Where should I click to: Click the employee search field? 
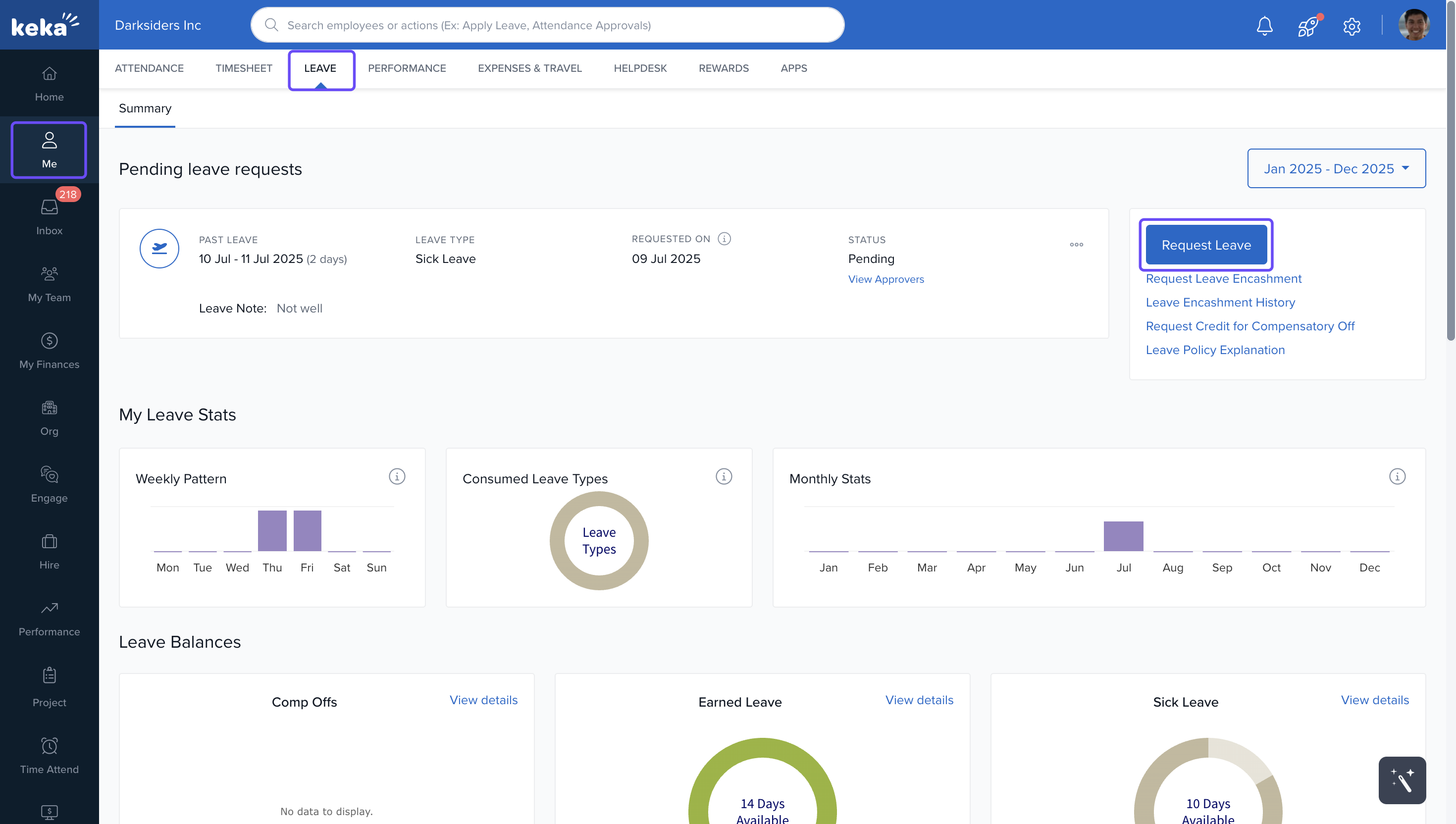[x=547, y=25]
